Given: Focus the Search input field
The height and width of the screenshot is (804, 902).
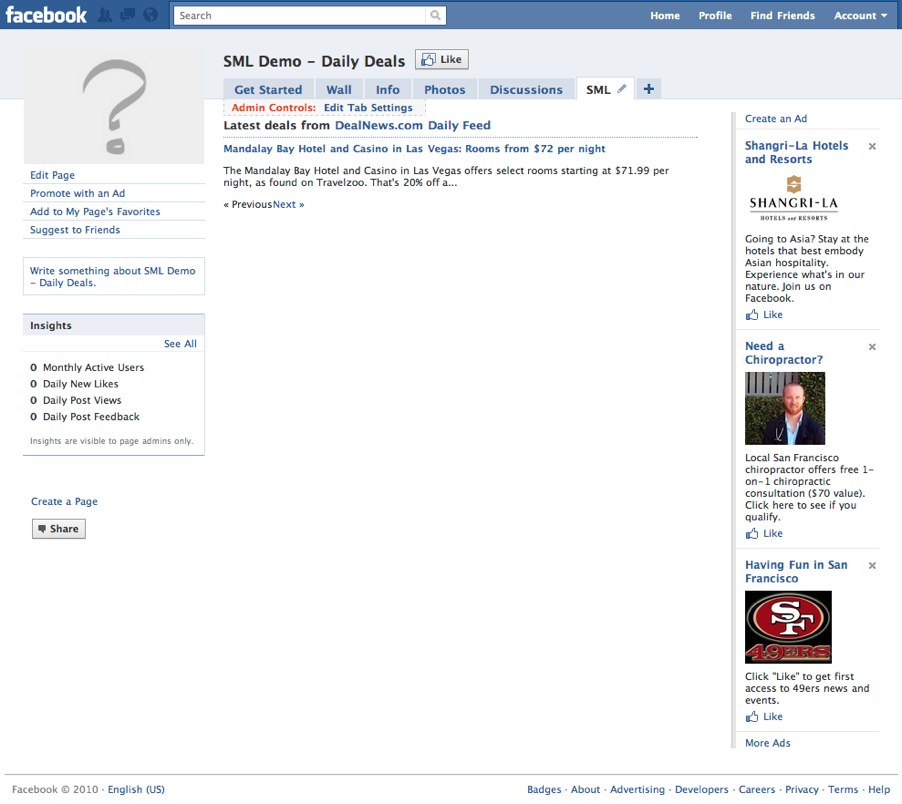Looking at the screenshot, I should point(300,16).
